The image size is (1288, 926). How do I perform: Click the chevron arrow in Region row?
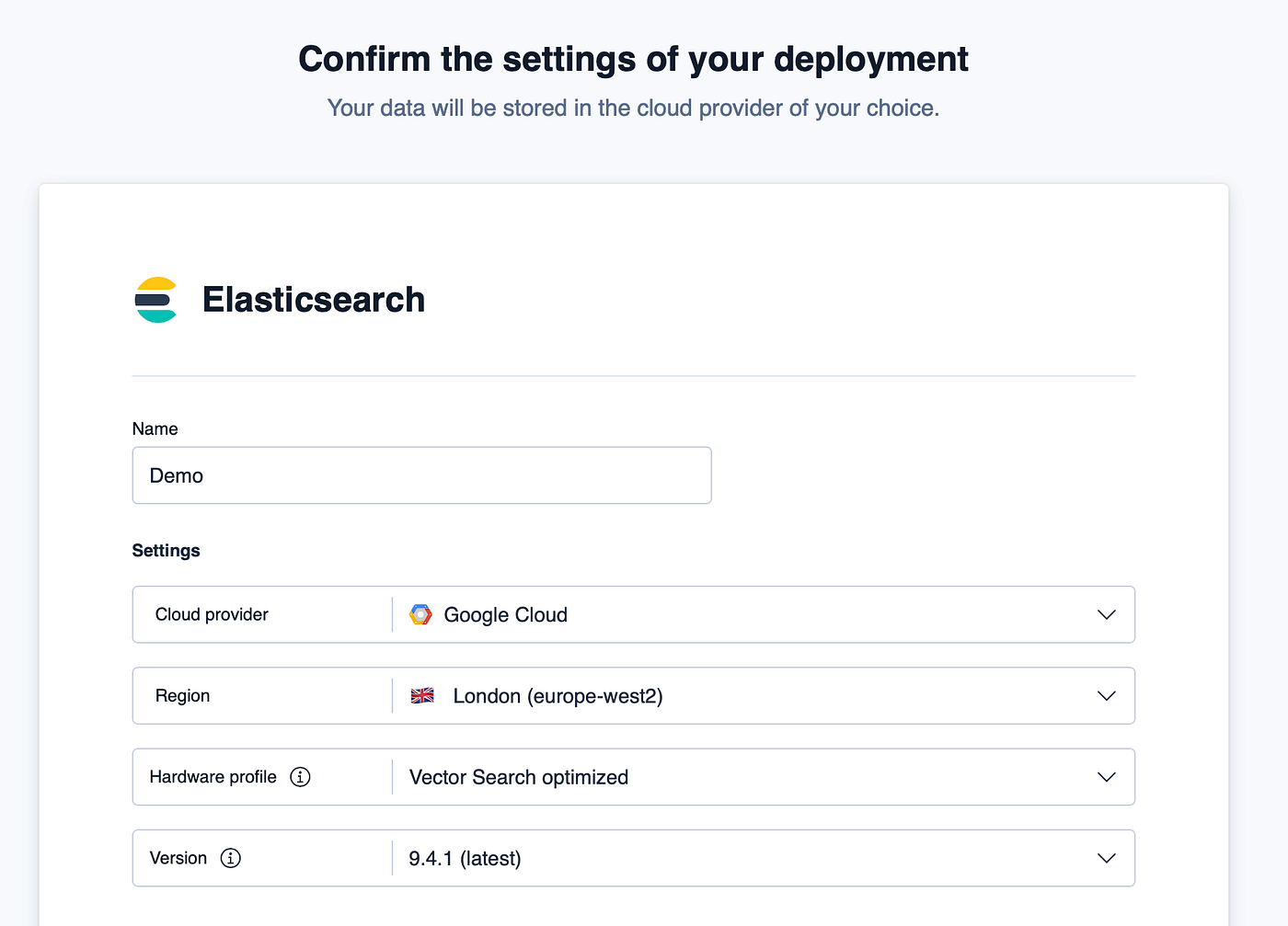point(1107,696)
